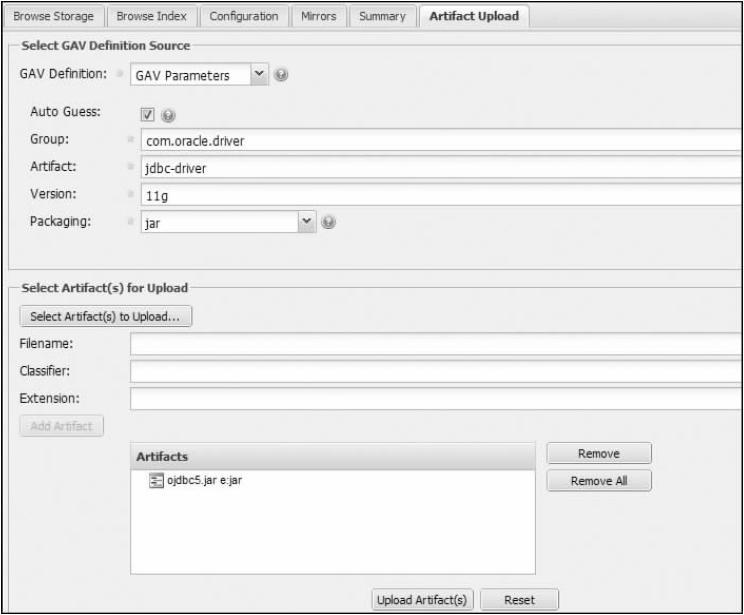Open the Browse Index tab
Viewport: 744px width, 615px height.
150,16
